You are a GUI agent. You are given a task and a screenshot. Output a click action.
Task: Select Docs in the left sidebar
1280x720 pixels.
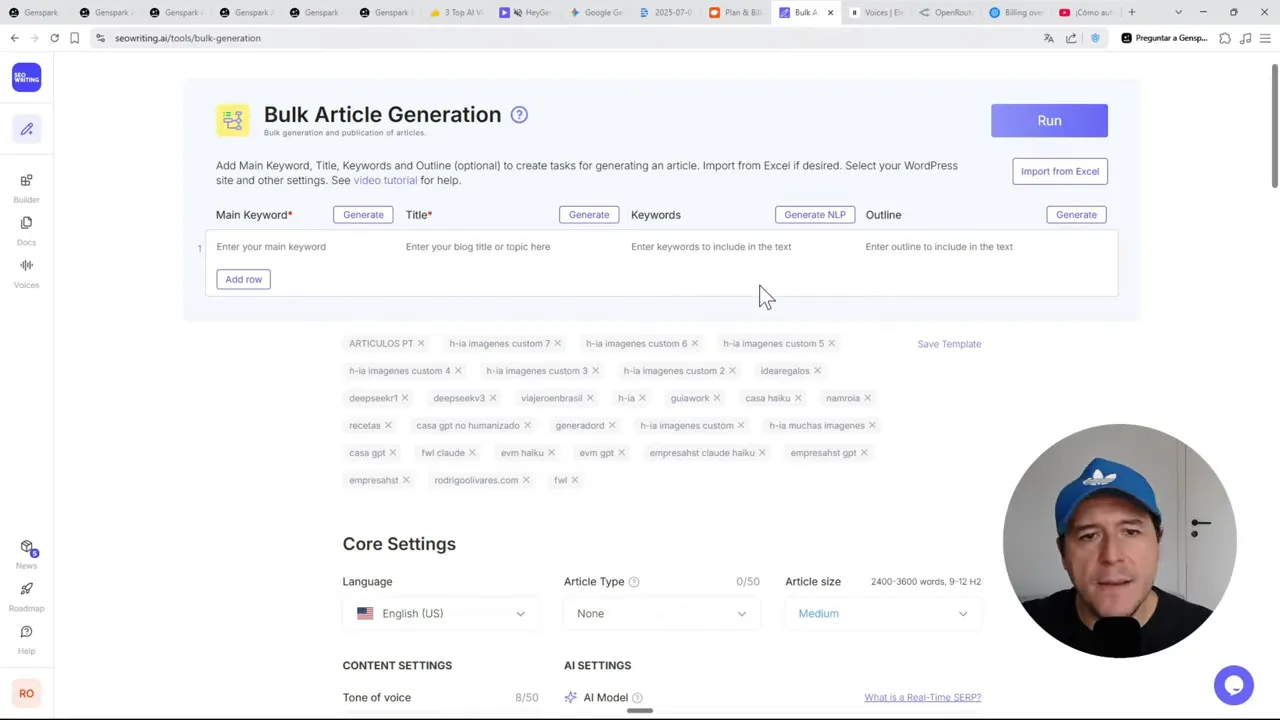[26, 231]
